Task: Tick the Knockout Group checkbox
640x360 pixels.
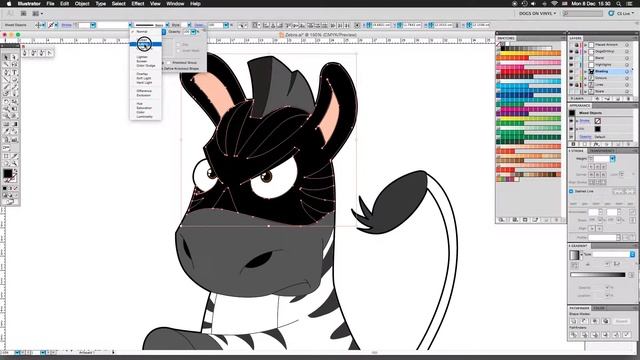Action: (x=169, y=62)
